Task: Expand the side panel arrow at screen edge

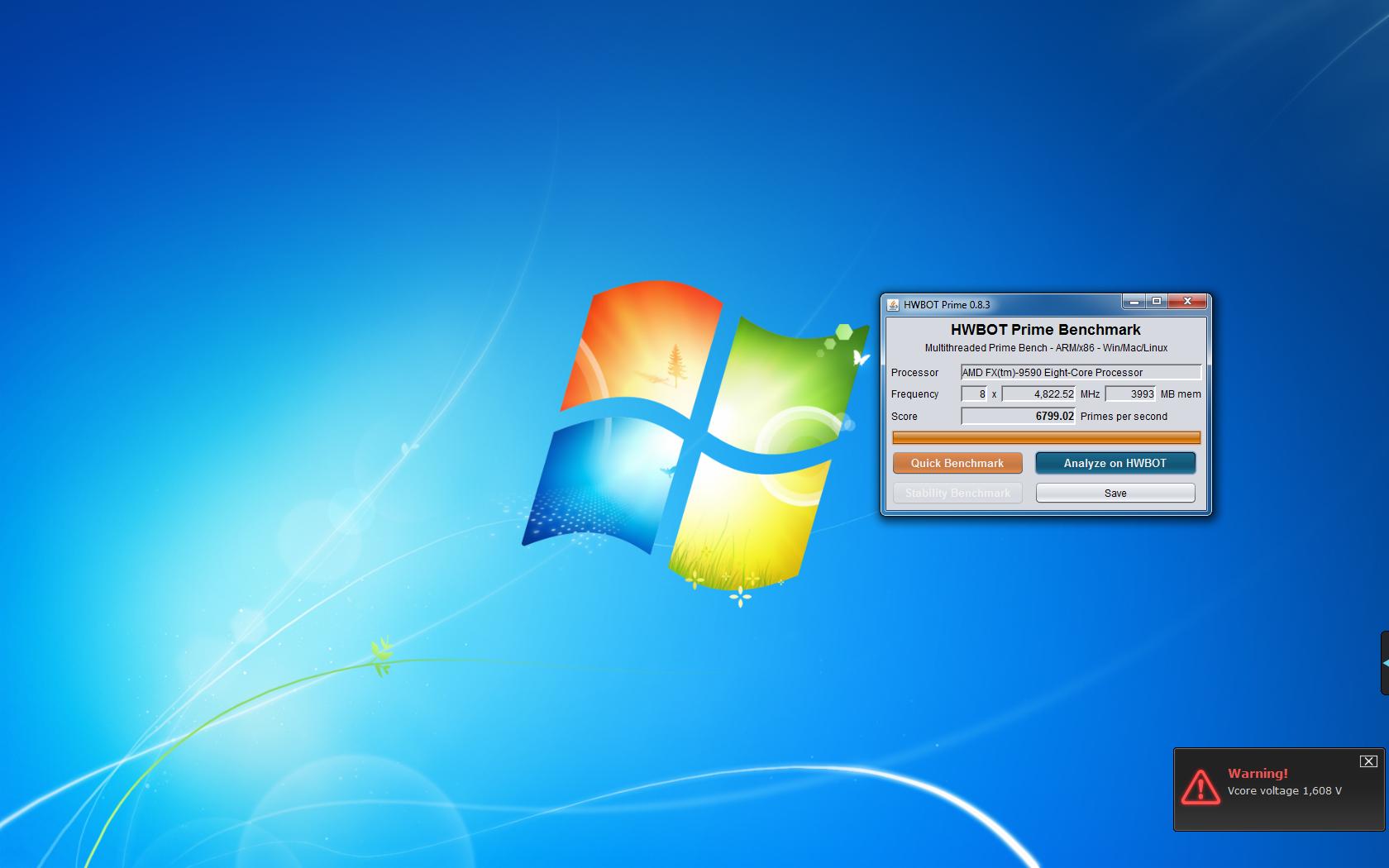Action: coord(1385,662)
